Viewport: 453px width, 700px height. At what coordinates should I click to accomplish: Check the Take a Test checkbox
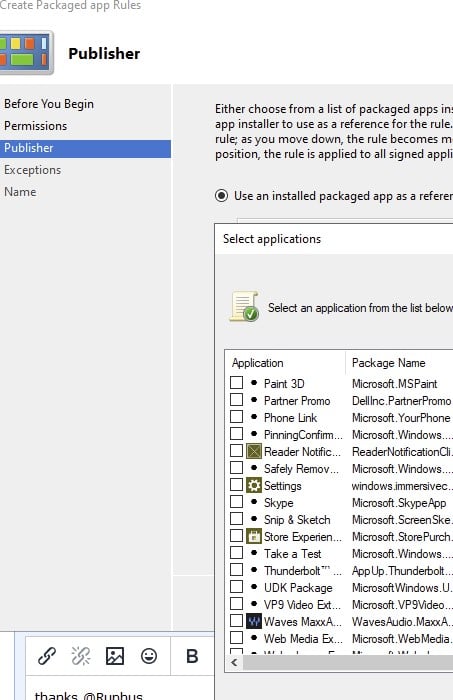237,553
